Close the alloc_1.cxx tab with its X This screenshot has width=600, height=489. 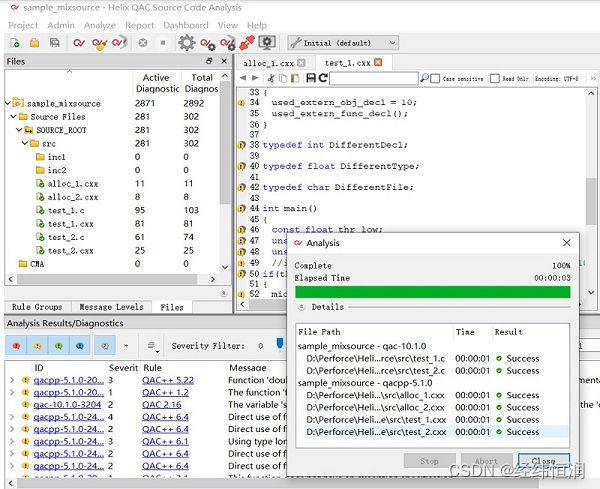pos(302,63)
